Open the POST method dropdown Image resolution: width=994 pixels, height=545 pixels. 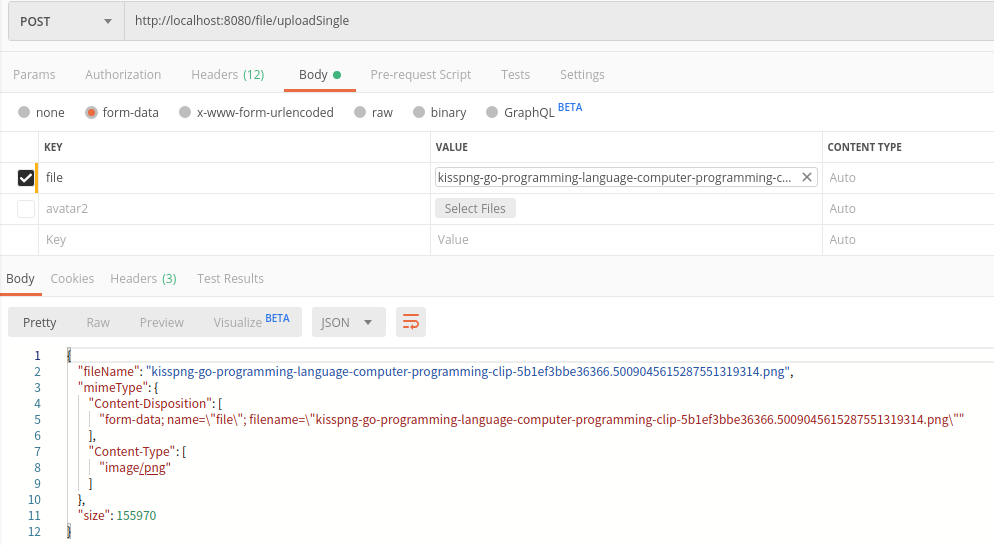tap(66, 21)
